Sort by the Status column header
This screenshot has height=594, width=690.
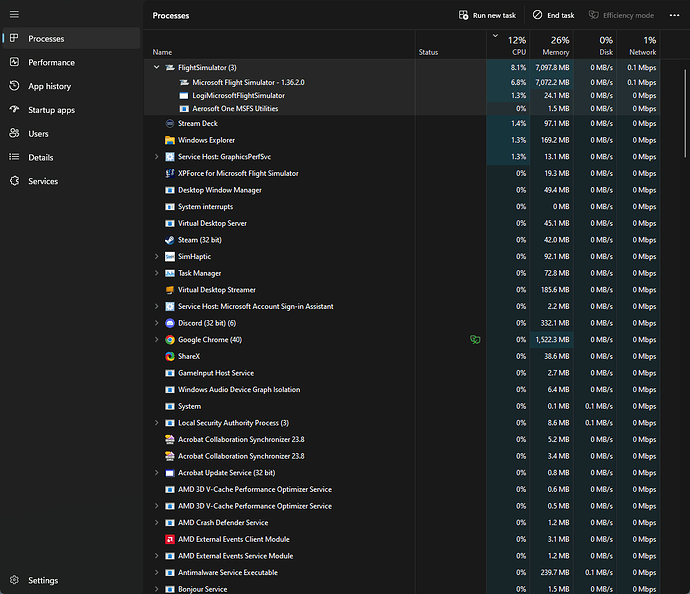[x=451, y=44]
